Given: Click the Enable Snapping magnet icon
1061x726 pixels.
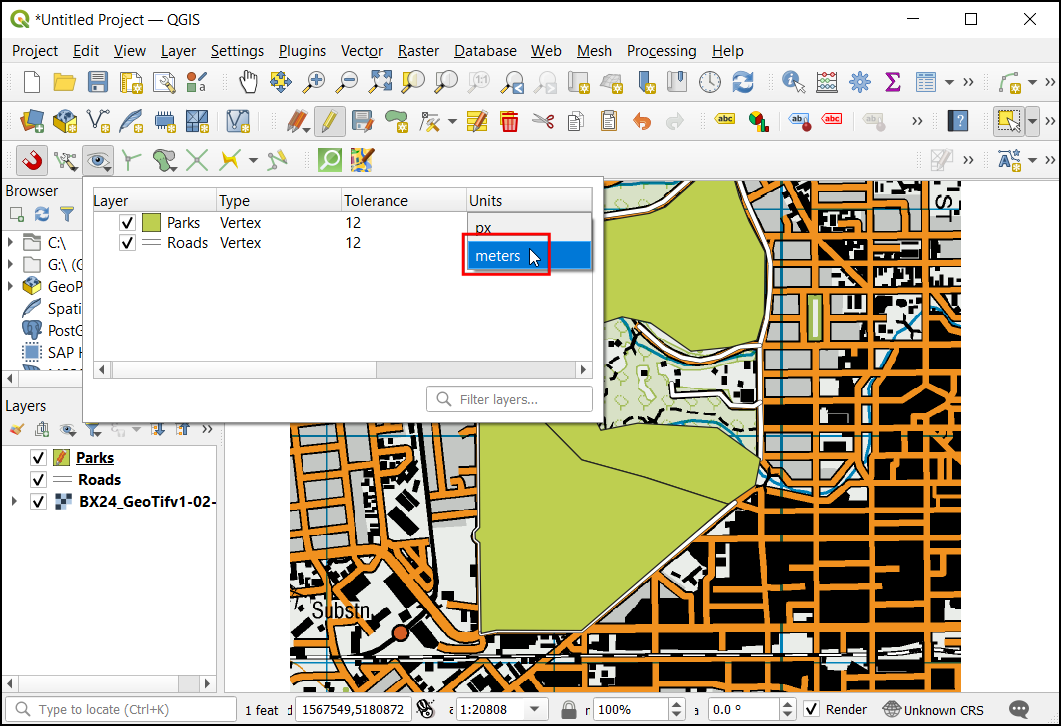Looking at the screenshot, I should [32, 159].
